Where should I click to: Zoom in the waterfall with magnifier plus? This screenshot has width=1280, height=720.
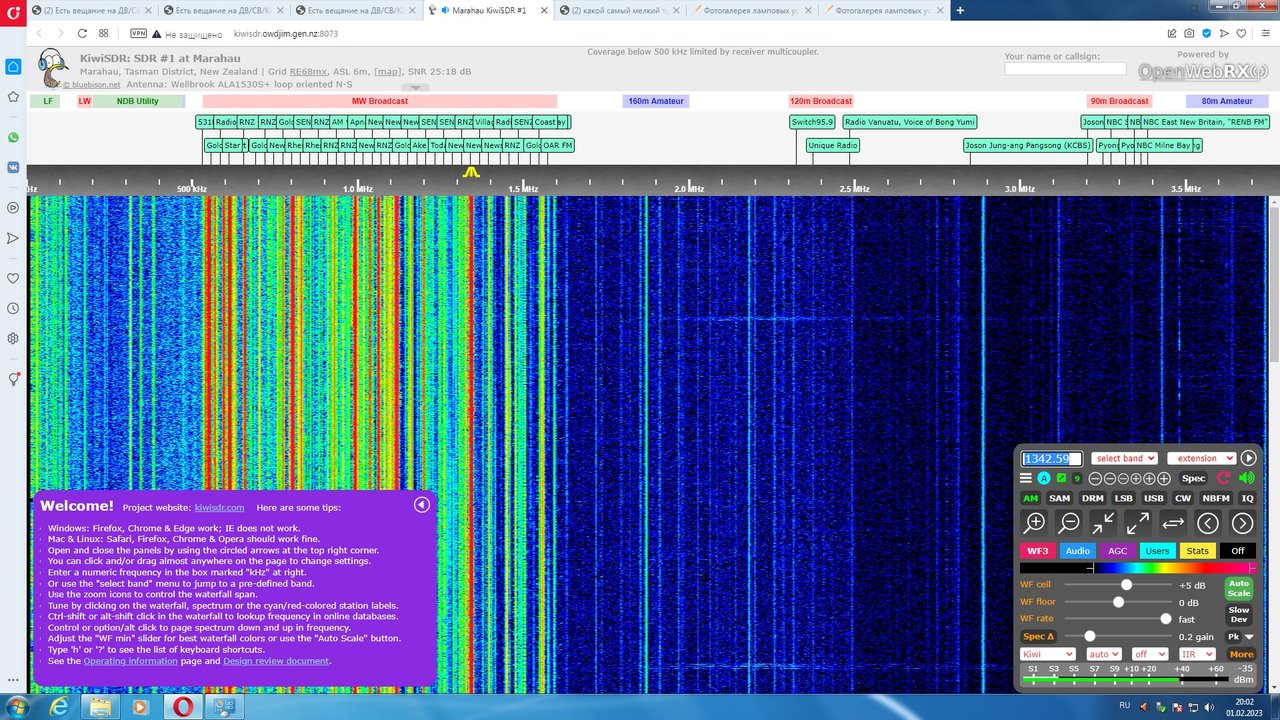1036,522
